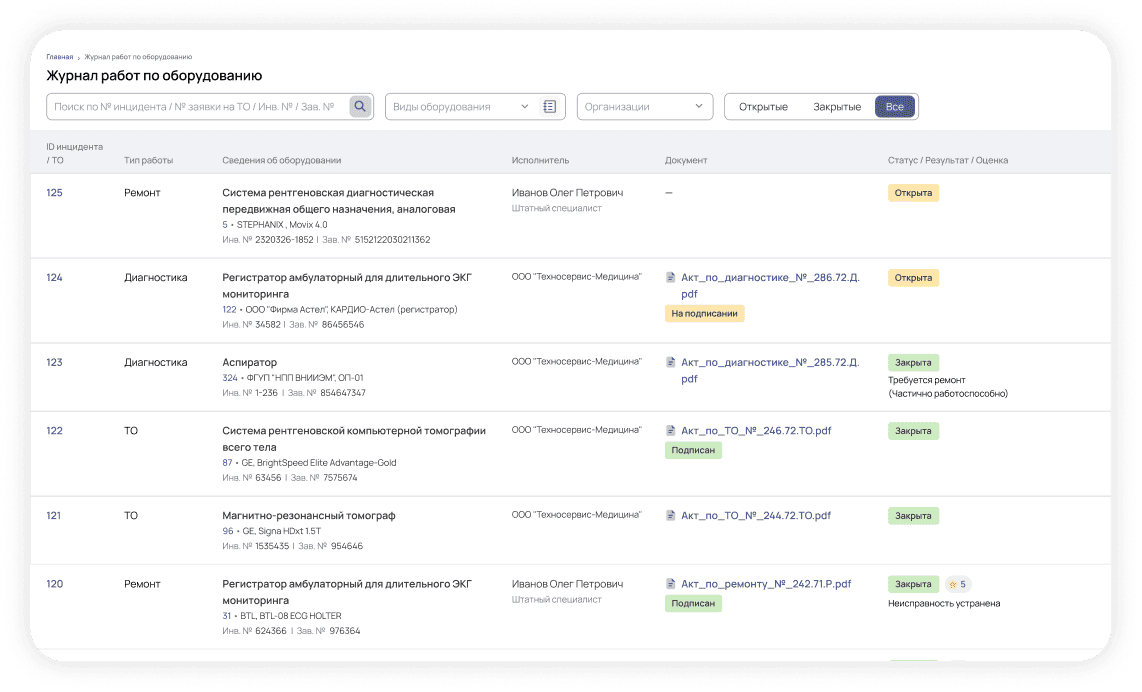Click document icon next to Акт_по_ТО_№_246.72.ТО.pdf
Screen dimensions: 1142x692
670,430
